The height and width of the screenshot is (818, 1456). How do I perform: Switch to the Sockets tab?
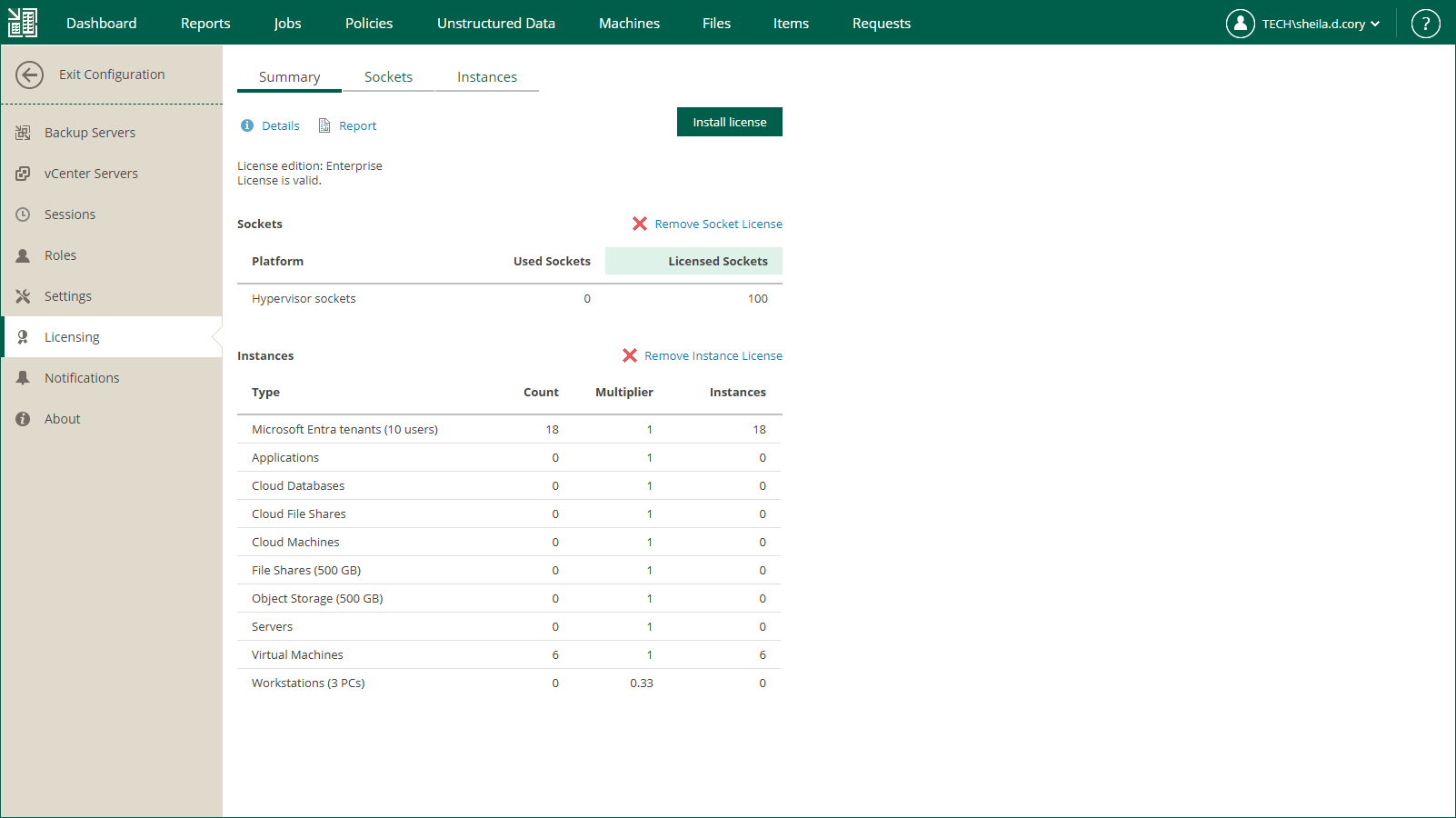pos(388,77)
